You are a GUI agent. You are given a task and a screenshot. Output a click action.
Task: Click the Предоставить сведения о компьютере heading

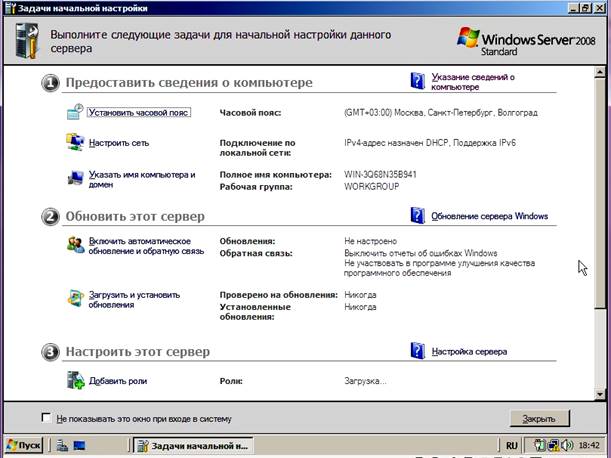click(189, 82)
